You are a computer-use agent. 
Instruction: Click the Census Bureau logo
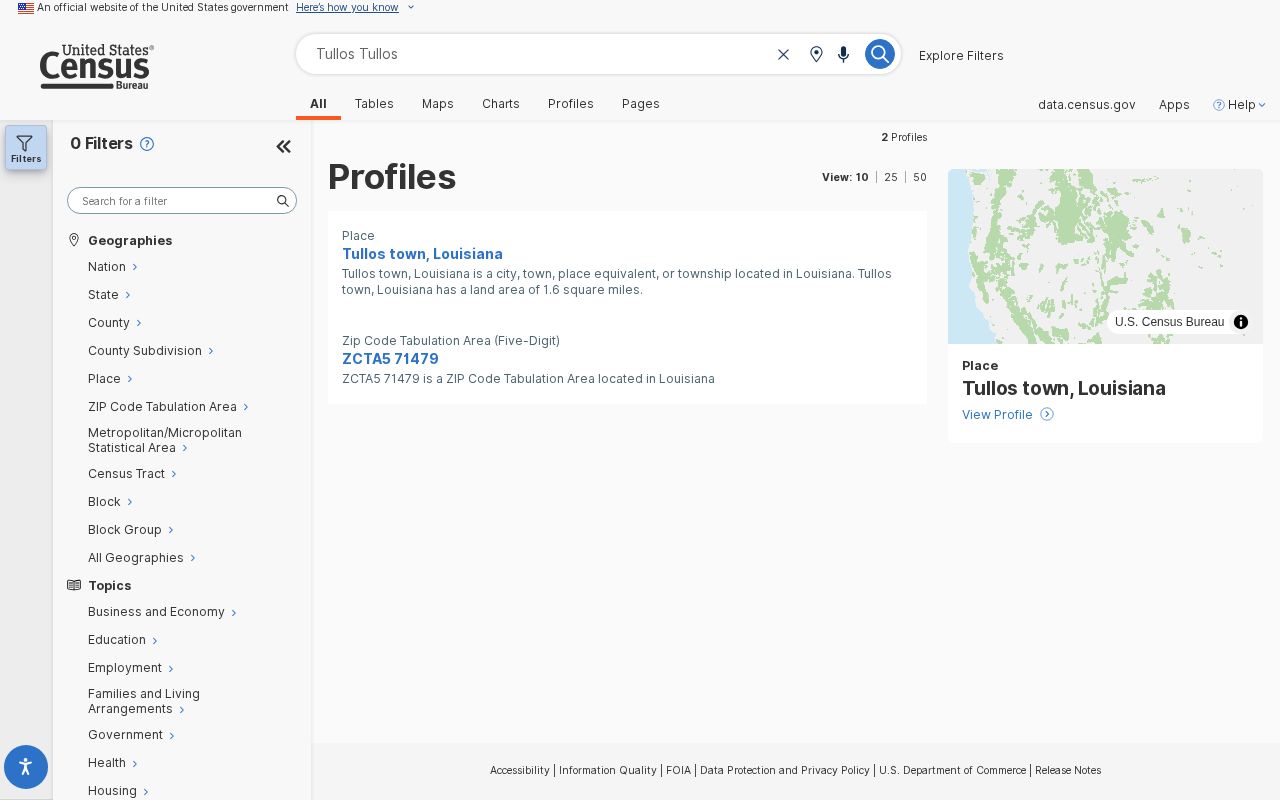[97, 66]
